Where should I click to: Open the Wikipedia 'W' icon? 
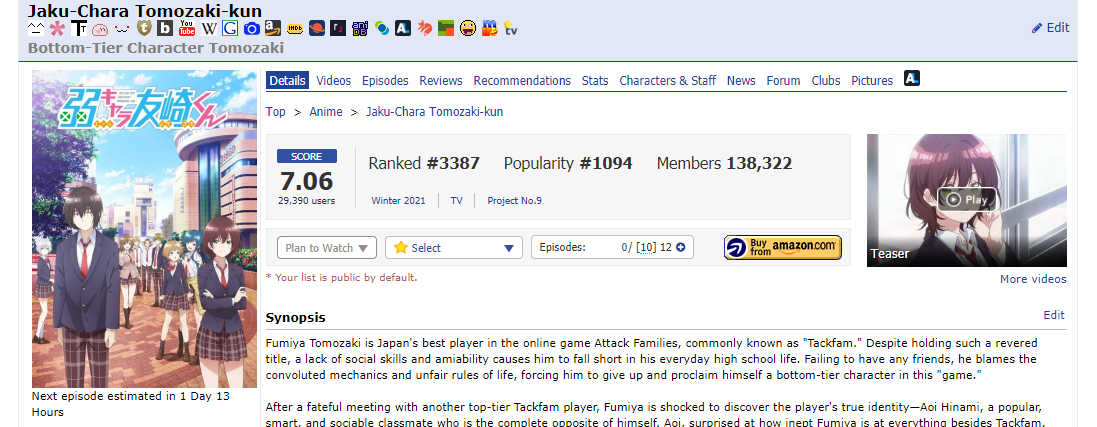208,29
